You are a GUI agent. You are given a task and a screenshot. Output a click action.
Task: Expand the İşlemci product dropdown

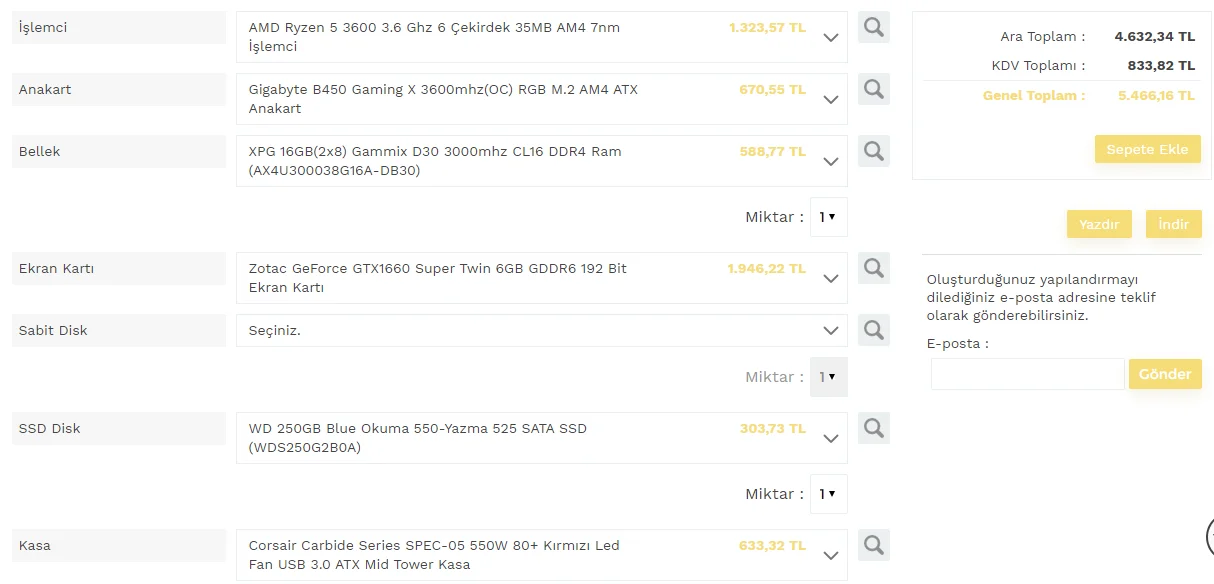830,38
